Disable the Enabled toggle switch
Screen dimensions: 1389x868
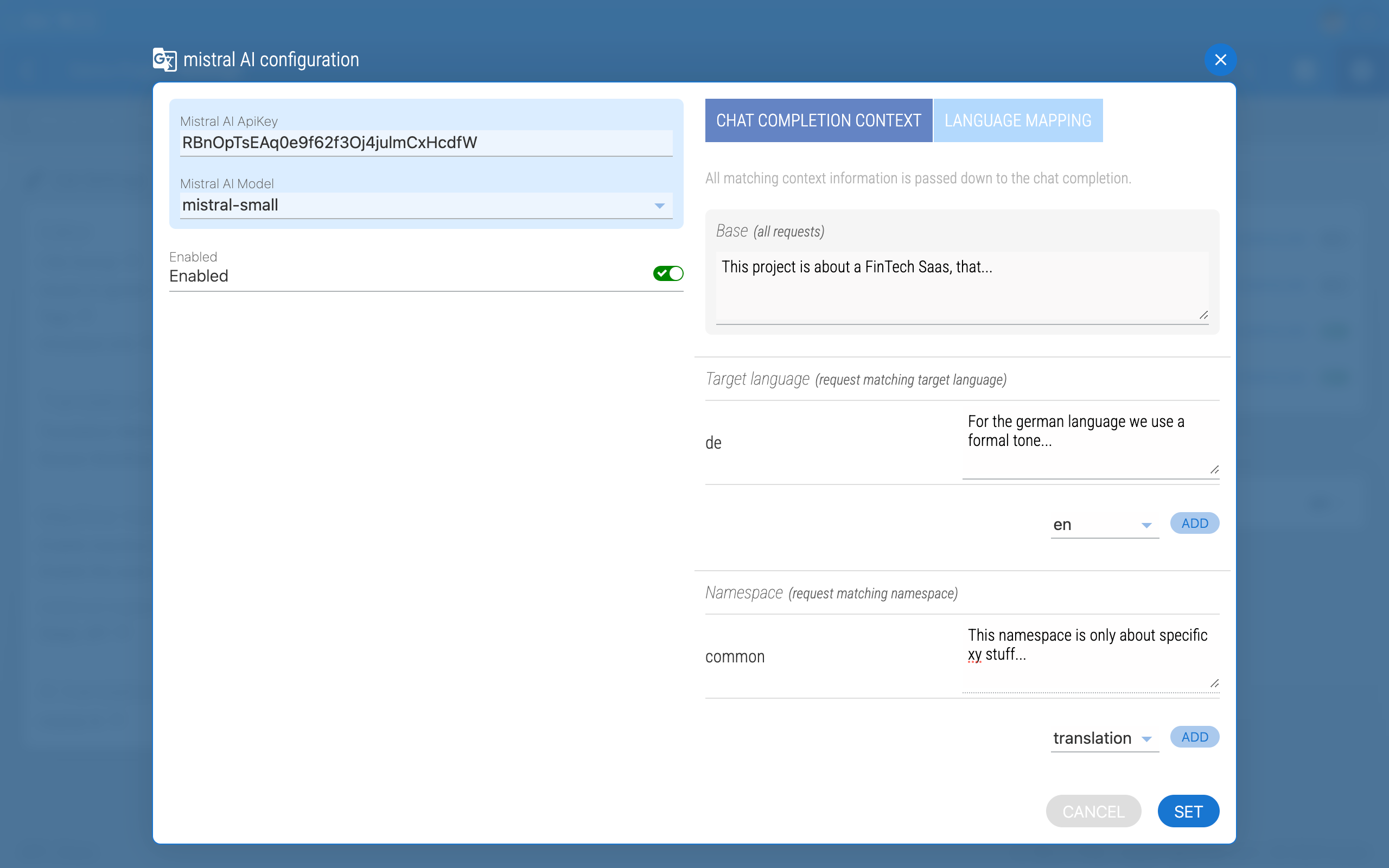tap(667, 274)
